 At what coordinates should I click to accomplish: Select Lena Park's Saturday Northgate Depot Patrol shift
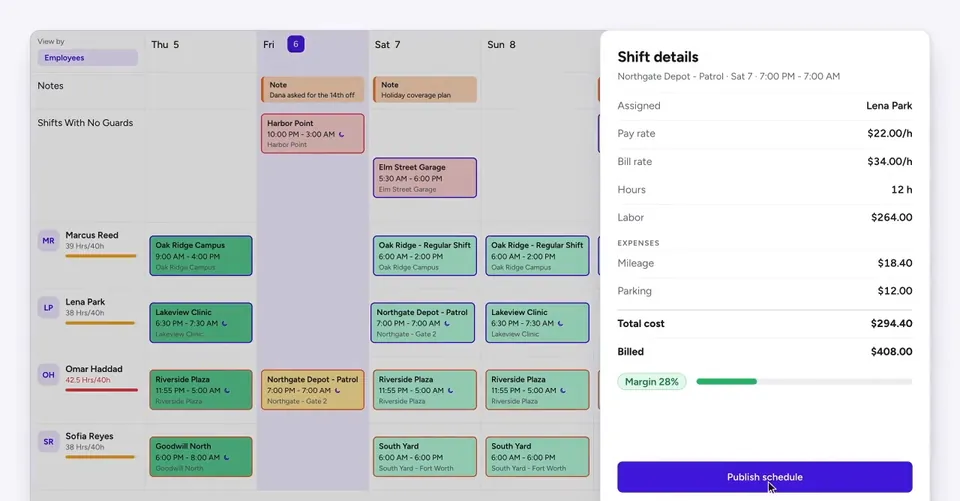(x=422, y=322)
